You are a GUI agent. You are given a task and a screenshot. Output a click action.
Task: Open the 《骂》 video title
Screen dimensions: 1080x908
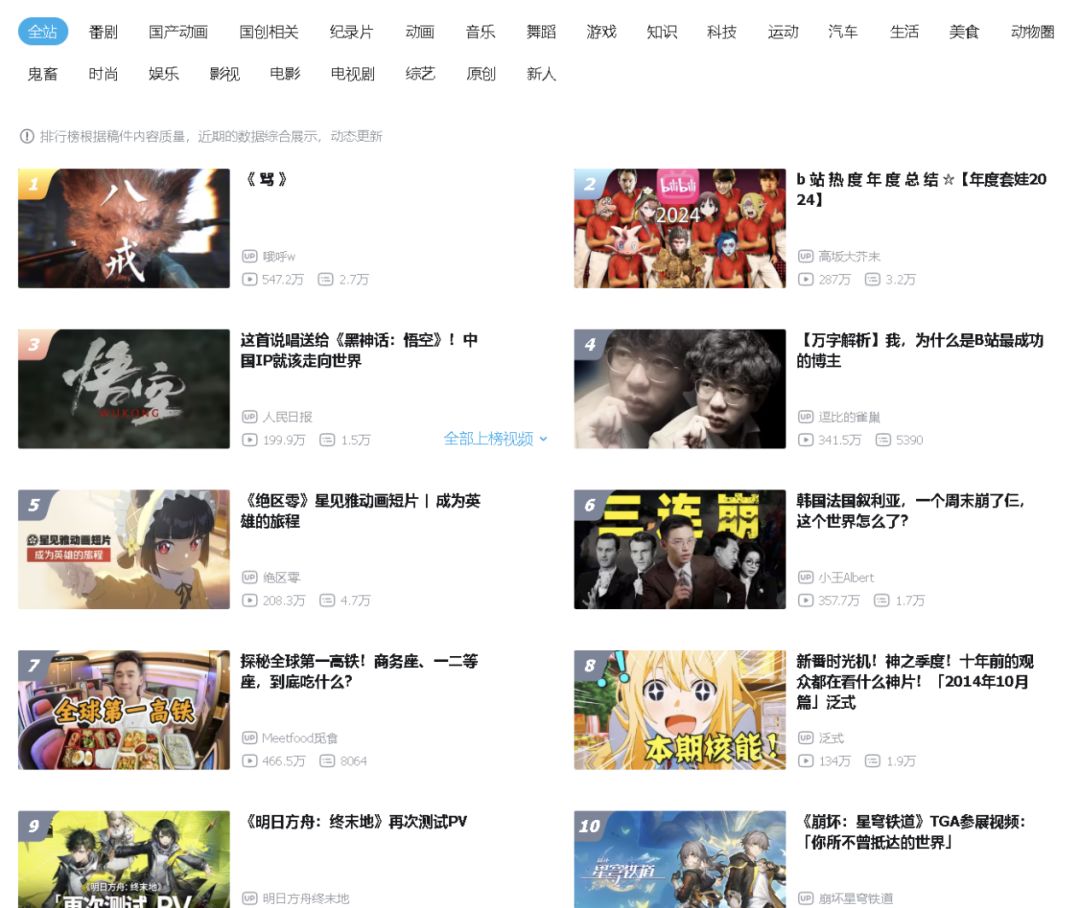(x=267, y=180)
